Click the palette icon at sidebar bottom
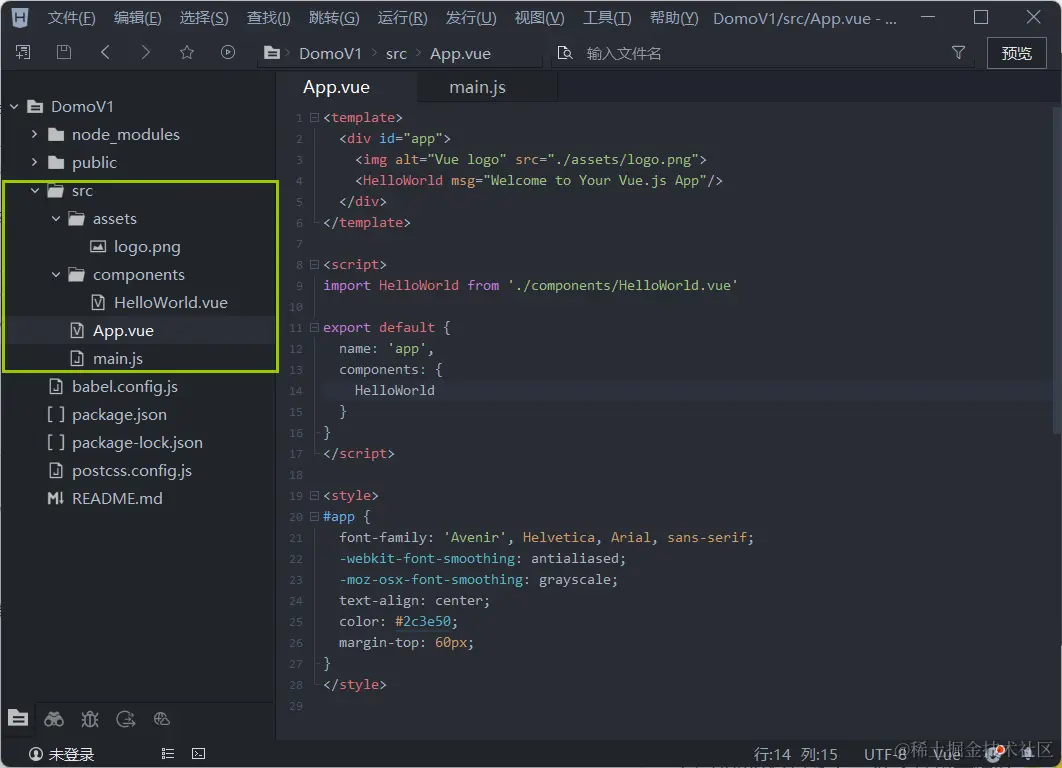The height and width of the screenshot is (768, 1062). pos(162,719)
